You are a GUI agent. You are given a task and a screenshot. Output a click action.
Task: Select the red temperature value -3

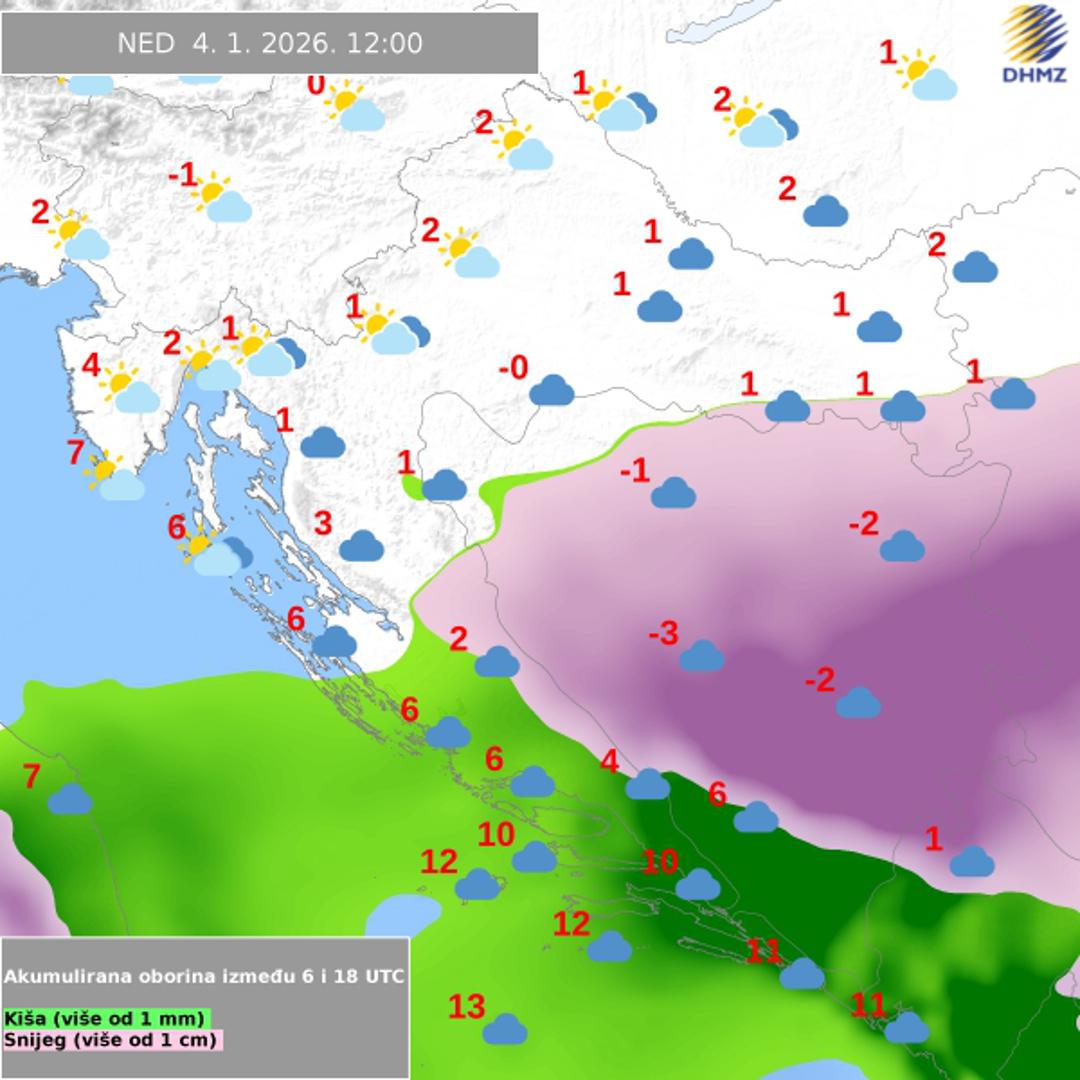click(x=663, y=633)
